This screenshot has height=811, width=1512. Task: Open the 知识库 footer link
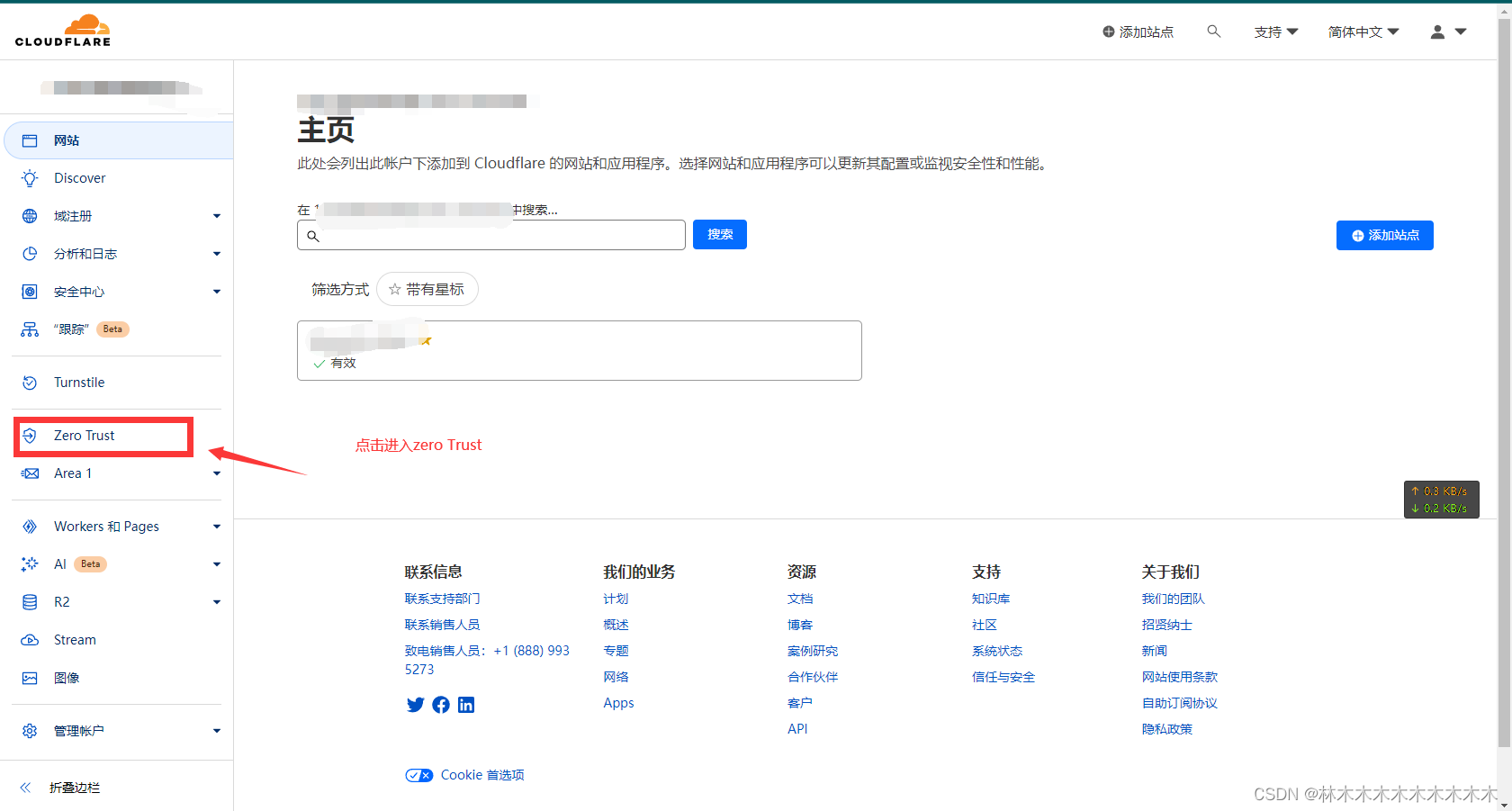(991, 599)
